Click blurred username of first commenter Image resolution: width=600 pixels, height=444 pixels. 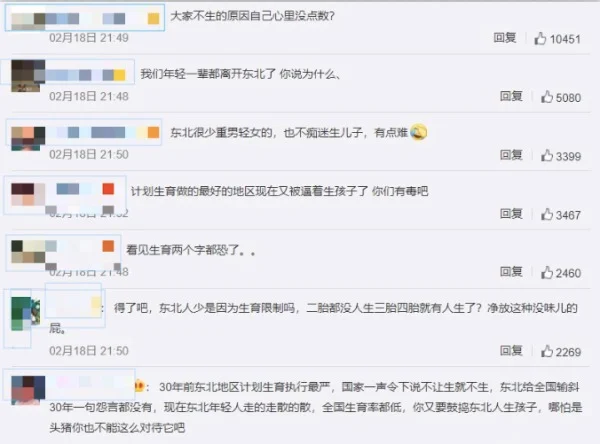click(x=85, y=18)
